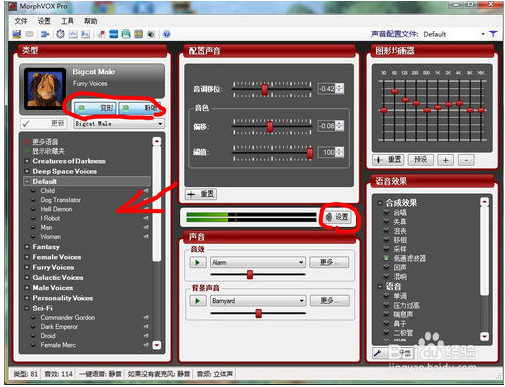The width and height of the screenshot is (505, 387).
Task: Click the wrench icon below voice effects list
Action: (x=378, y=353)
